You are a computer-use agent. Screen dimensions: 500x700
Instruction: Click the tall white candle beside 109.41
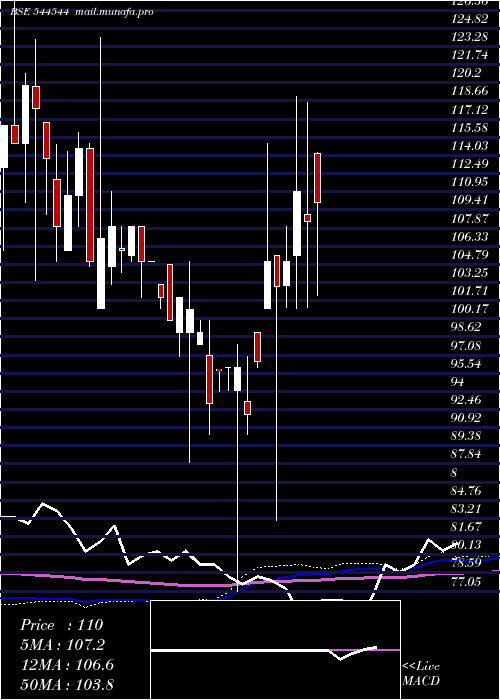[297, 223]
